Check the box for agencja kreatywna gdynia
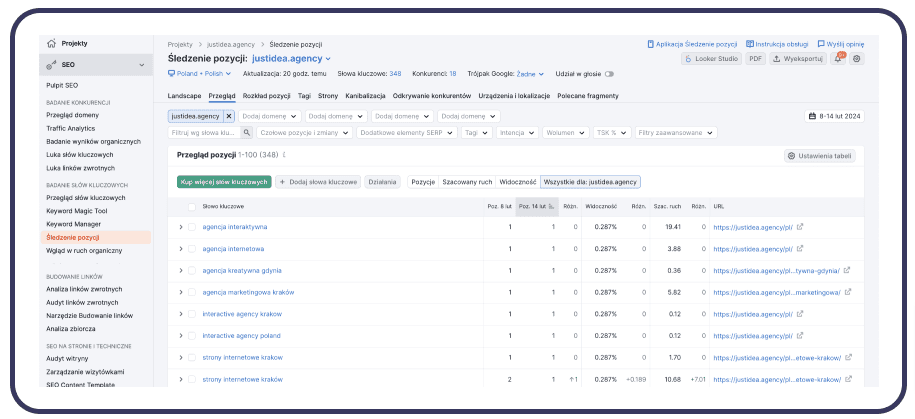 [192, 270]
